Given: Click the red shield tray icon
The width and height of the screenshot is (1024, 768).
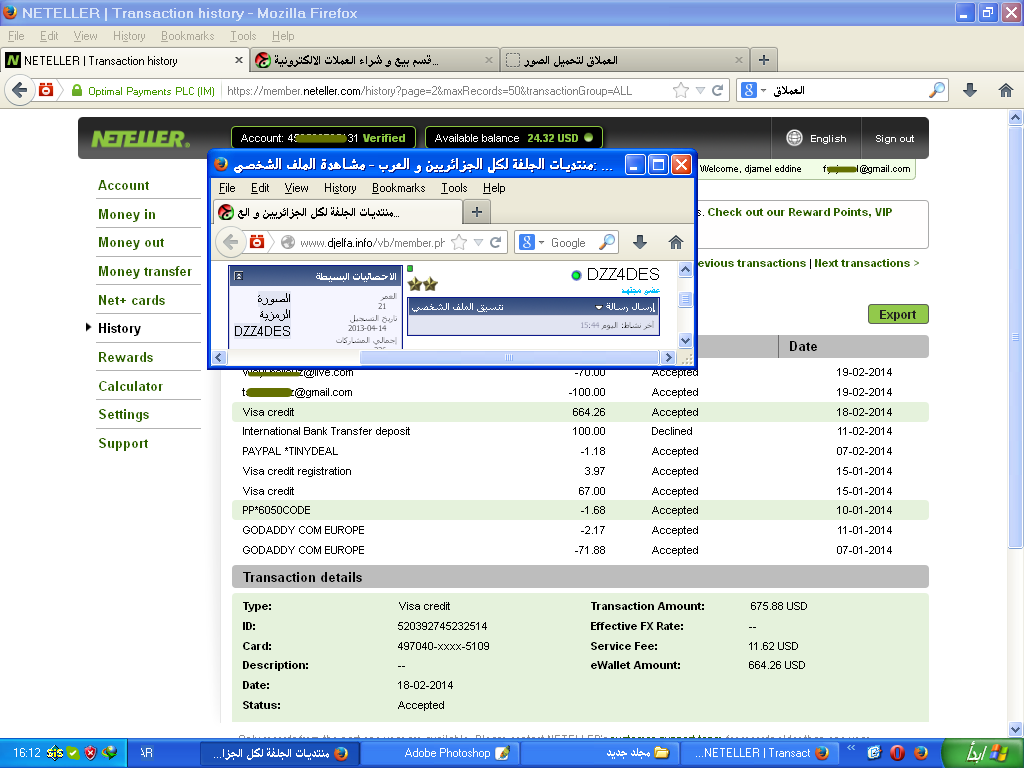Looking at the screenshot, I should 90,753.
